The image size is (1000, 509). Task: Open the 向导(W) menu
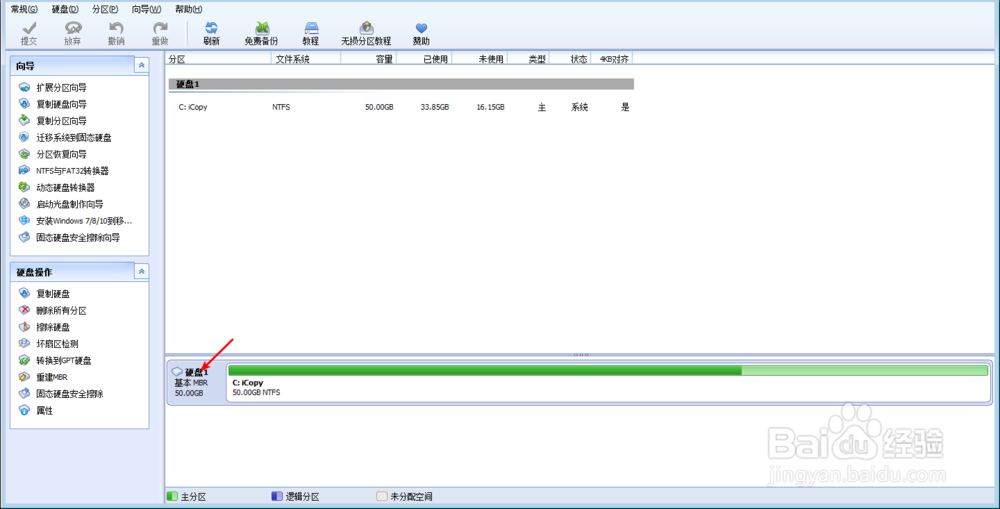[x=146, y=9]
